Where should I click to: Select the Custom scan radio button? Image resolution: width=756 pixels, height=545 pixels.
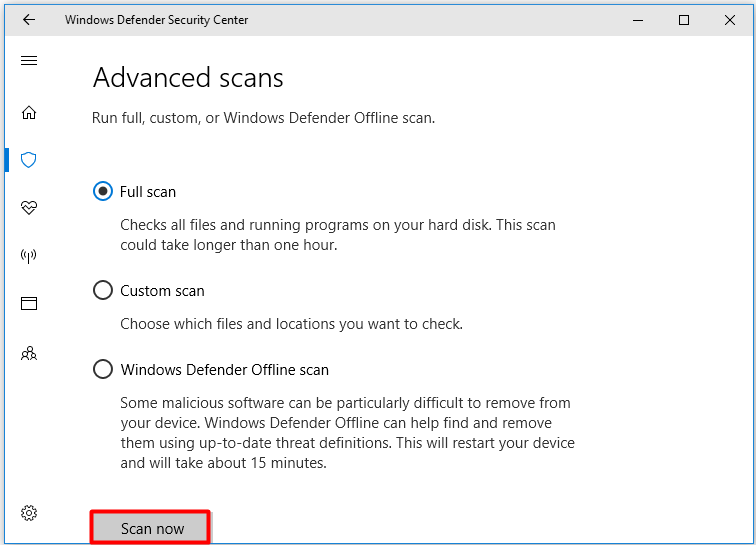(x=103, y=290)
